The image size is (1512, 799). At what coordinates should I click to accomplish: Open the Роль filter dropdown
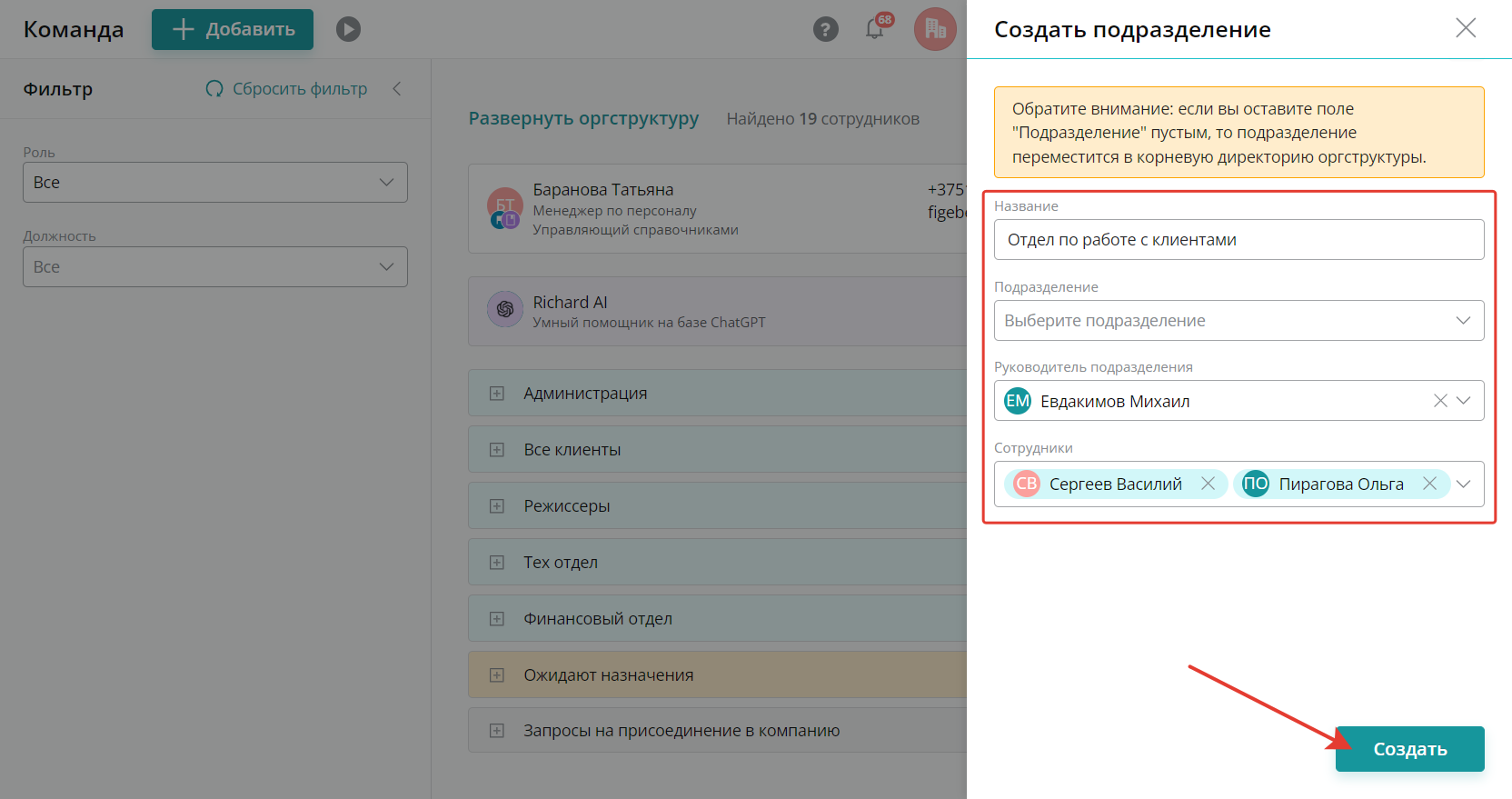(215, 183)
